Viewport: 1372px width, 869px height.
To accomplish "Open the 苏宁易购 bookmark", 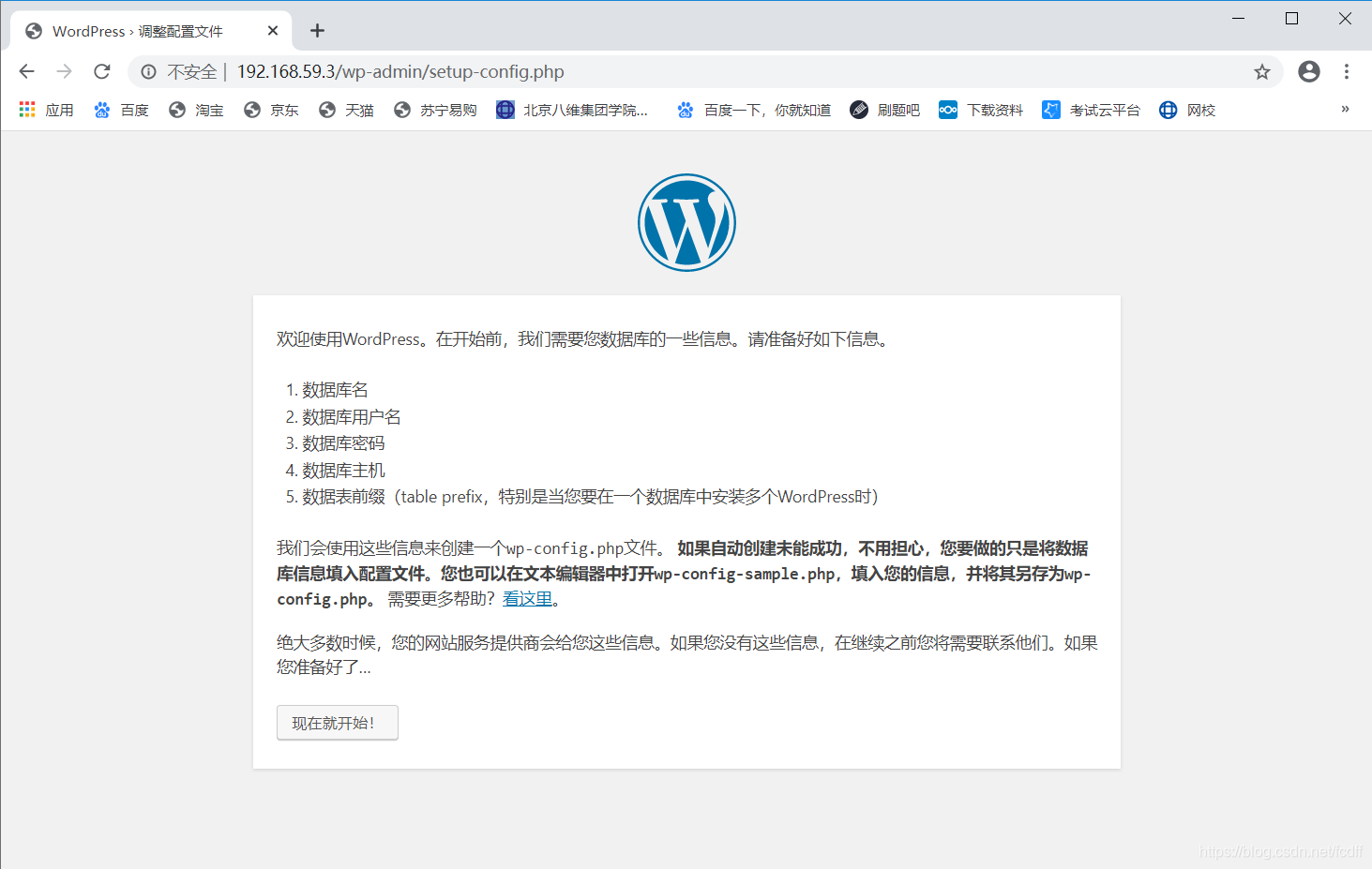I will tap(435, 110).
